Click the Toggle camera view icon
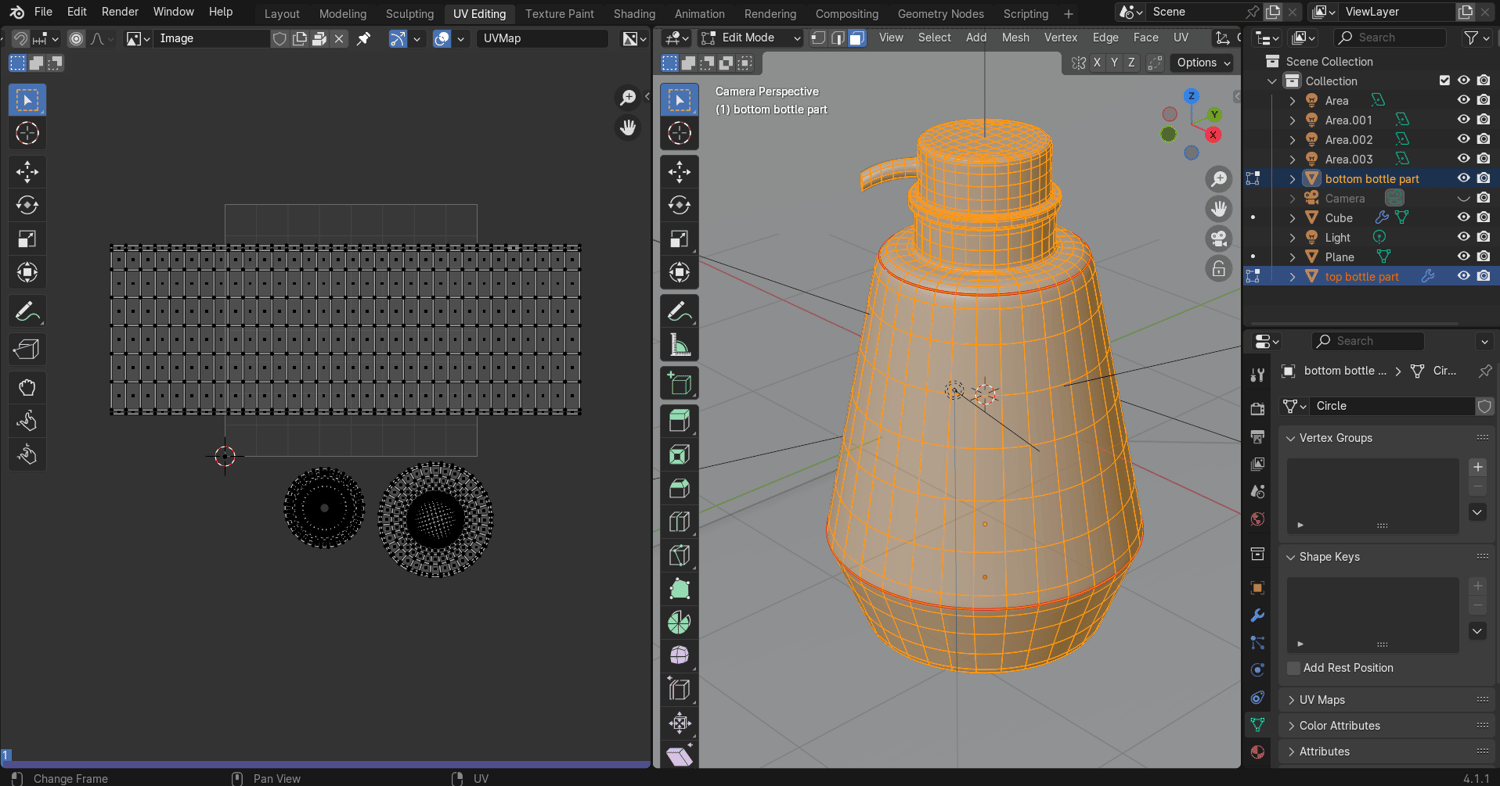Image resolution: width=1500 pixels, height=786 pixels. click(x=1218, y=238)
